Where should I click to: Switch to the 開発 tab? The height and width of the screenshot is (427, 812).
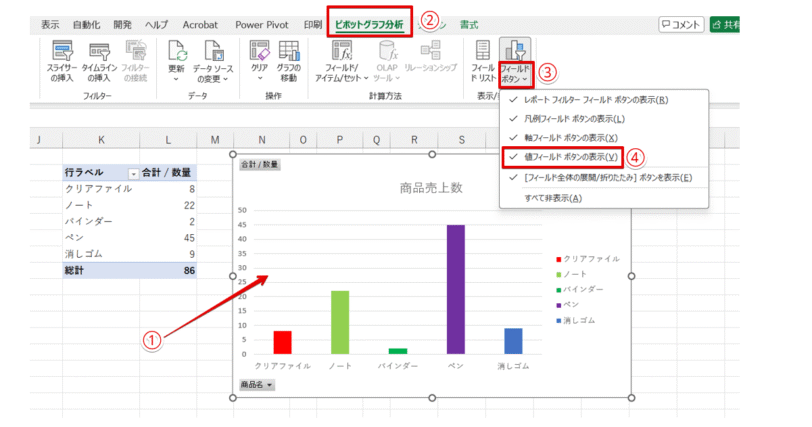click(123, 25)
